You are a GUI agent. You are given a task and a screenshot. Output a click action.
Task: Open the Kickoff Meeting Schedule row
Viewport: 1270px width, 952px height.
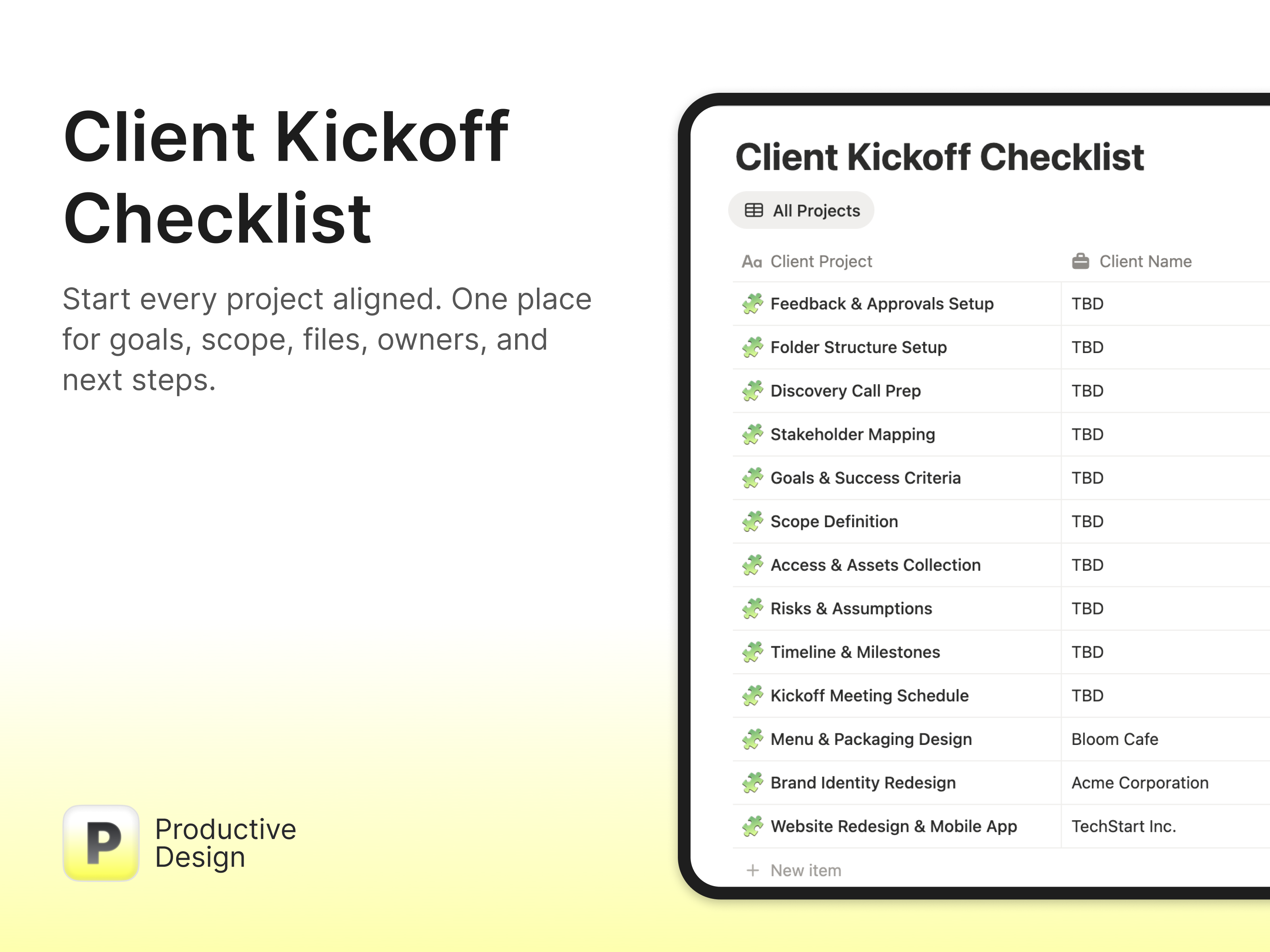pyautogui.click(x=869, y=695)
